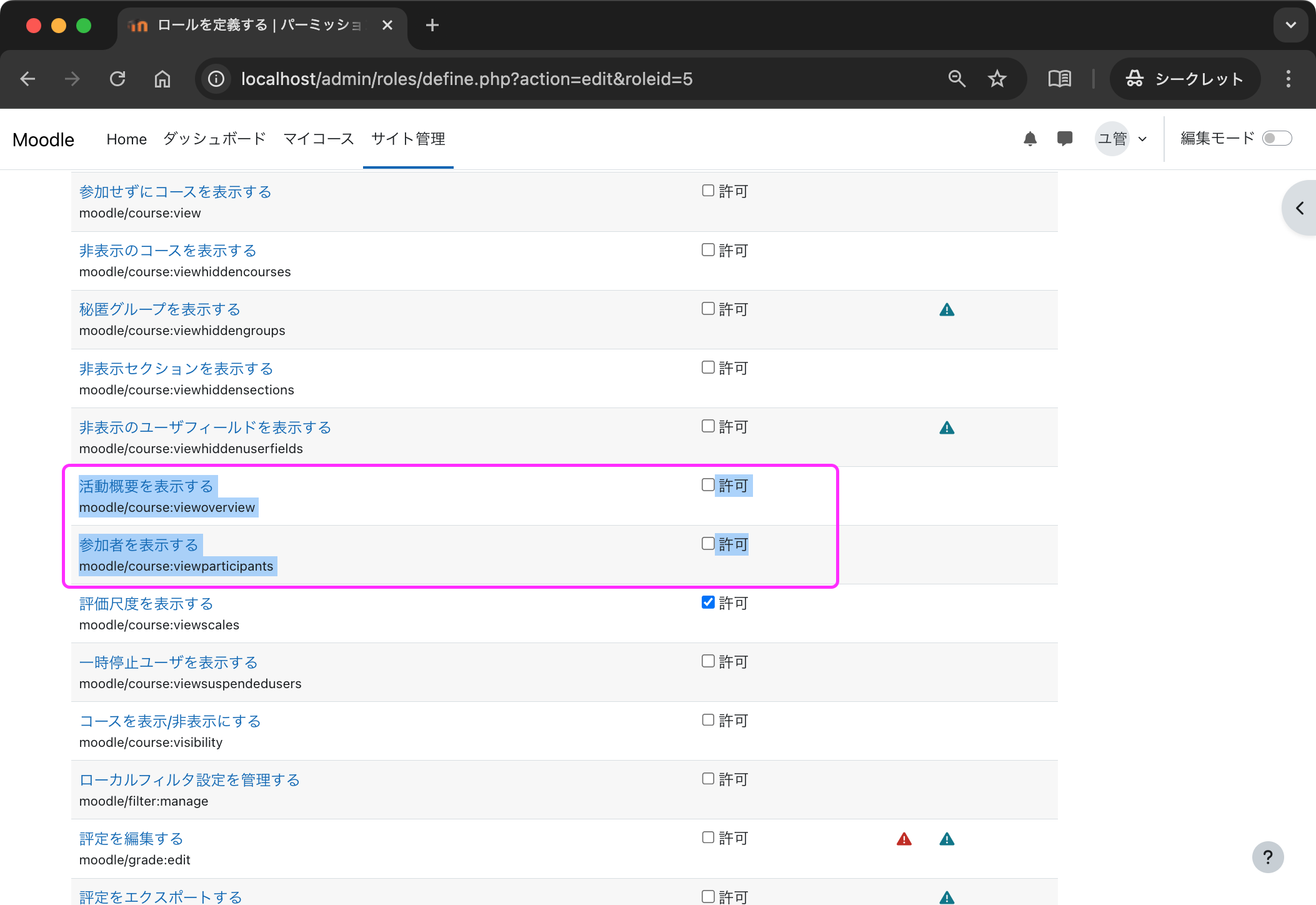Enable 許可 for 活動概要を表示する

coord(707,484)
